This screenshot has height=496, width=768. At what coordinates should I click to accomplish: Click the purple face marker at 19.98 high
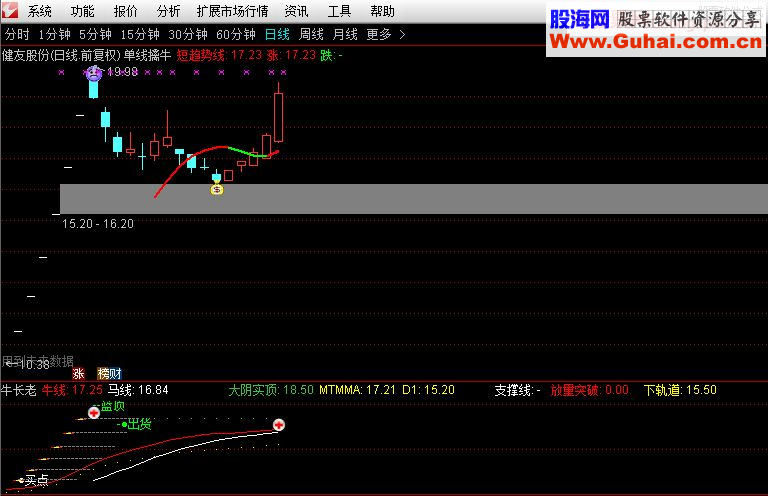pyautogui.click(x=94, y=73)
